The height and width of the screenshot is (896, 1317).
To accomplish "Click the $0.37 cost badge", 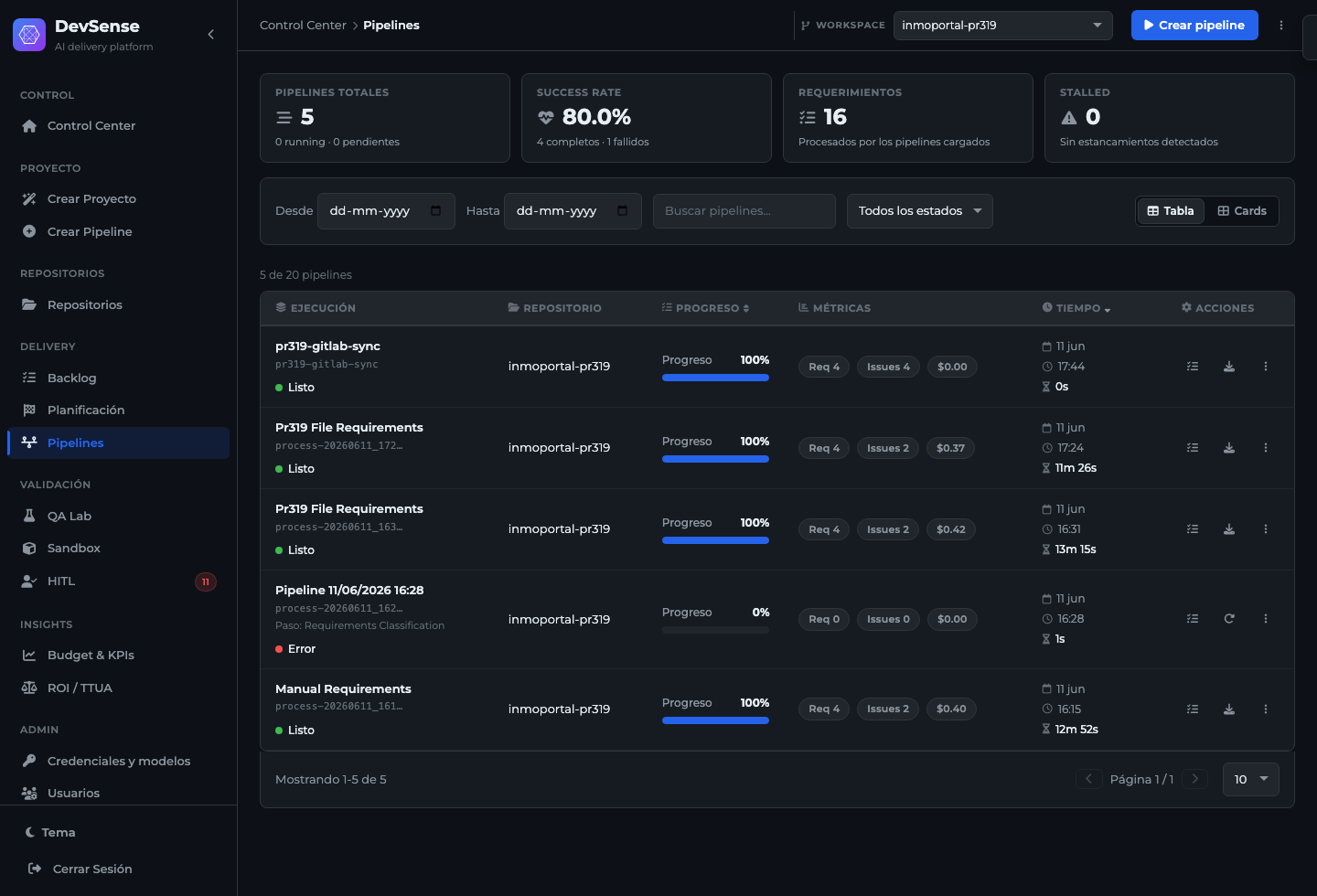I will click(951, 448).
